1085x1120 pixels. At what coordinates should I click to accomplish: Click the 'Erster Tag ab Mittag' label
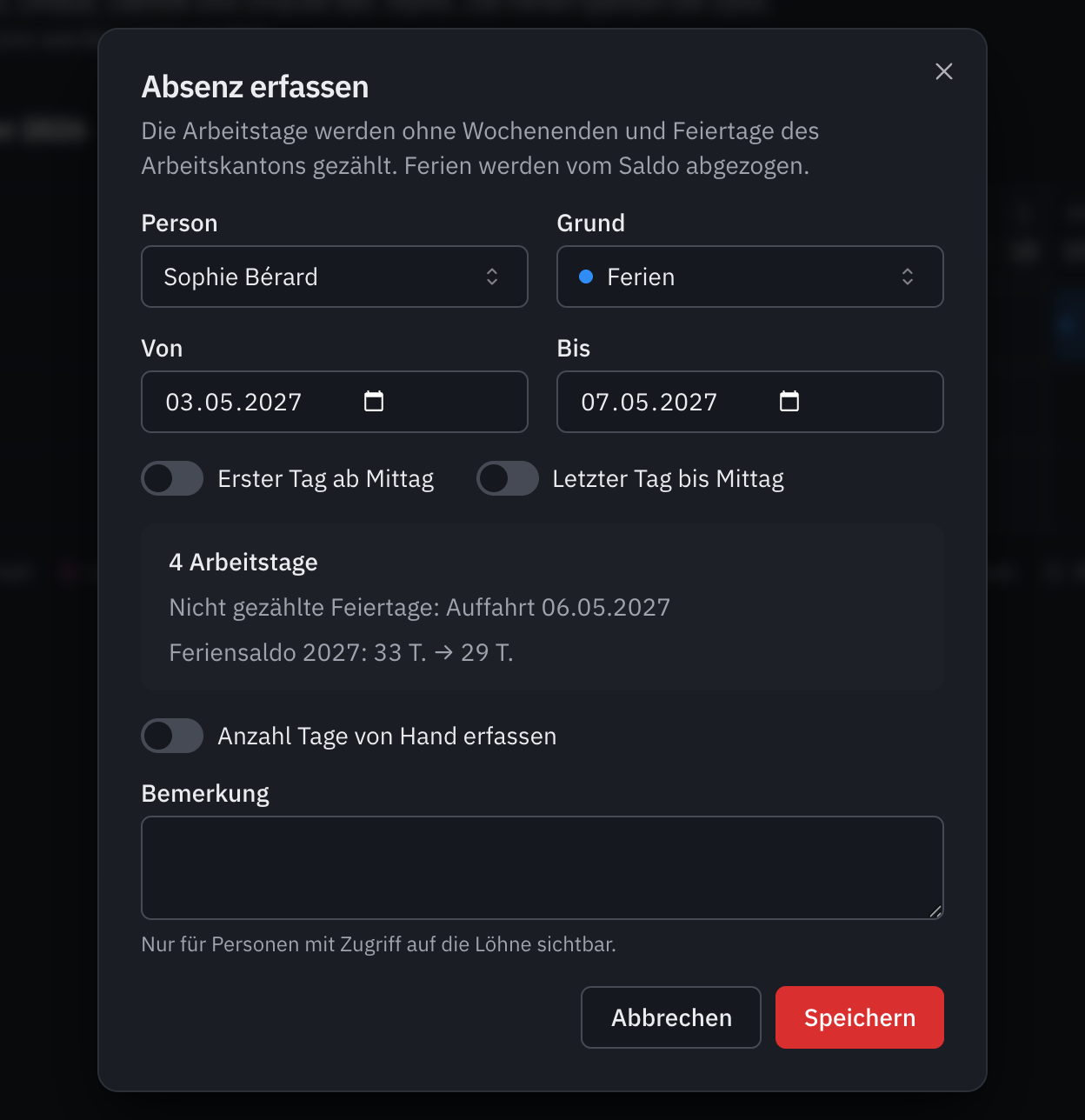(326, 479)
